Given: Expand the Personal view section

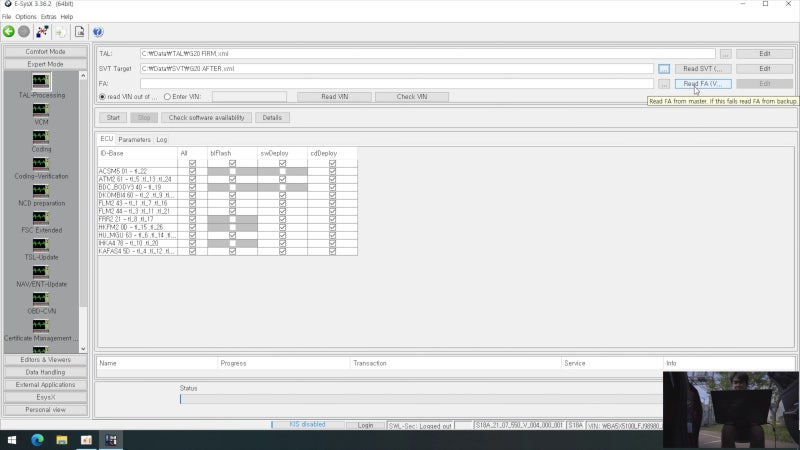Looking at the screenshot, I should click(45, 410).
